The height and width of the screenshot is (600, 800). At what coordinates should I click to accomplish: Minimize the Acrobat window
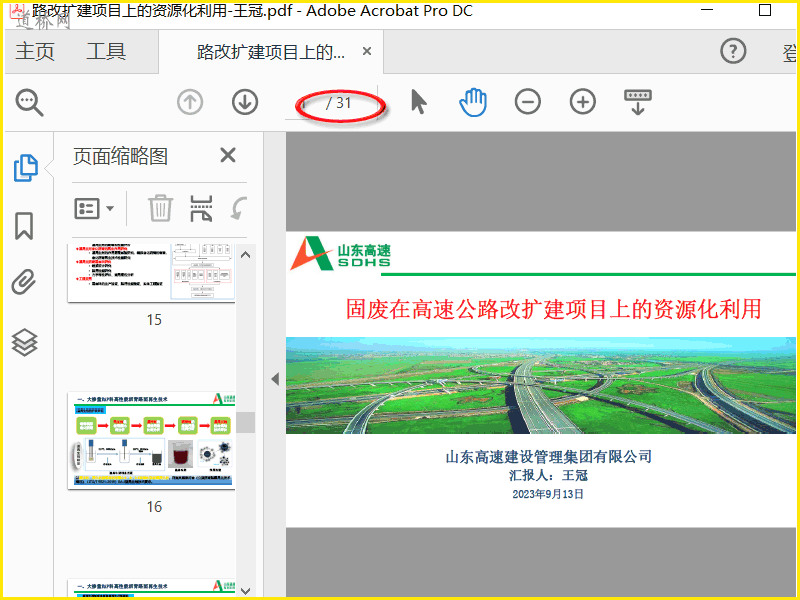707,10
